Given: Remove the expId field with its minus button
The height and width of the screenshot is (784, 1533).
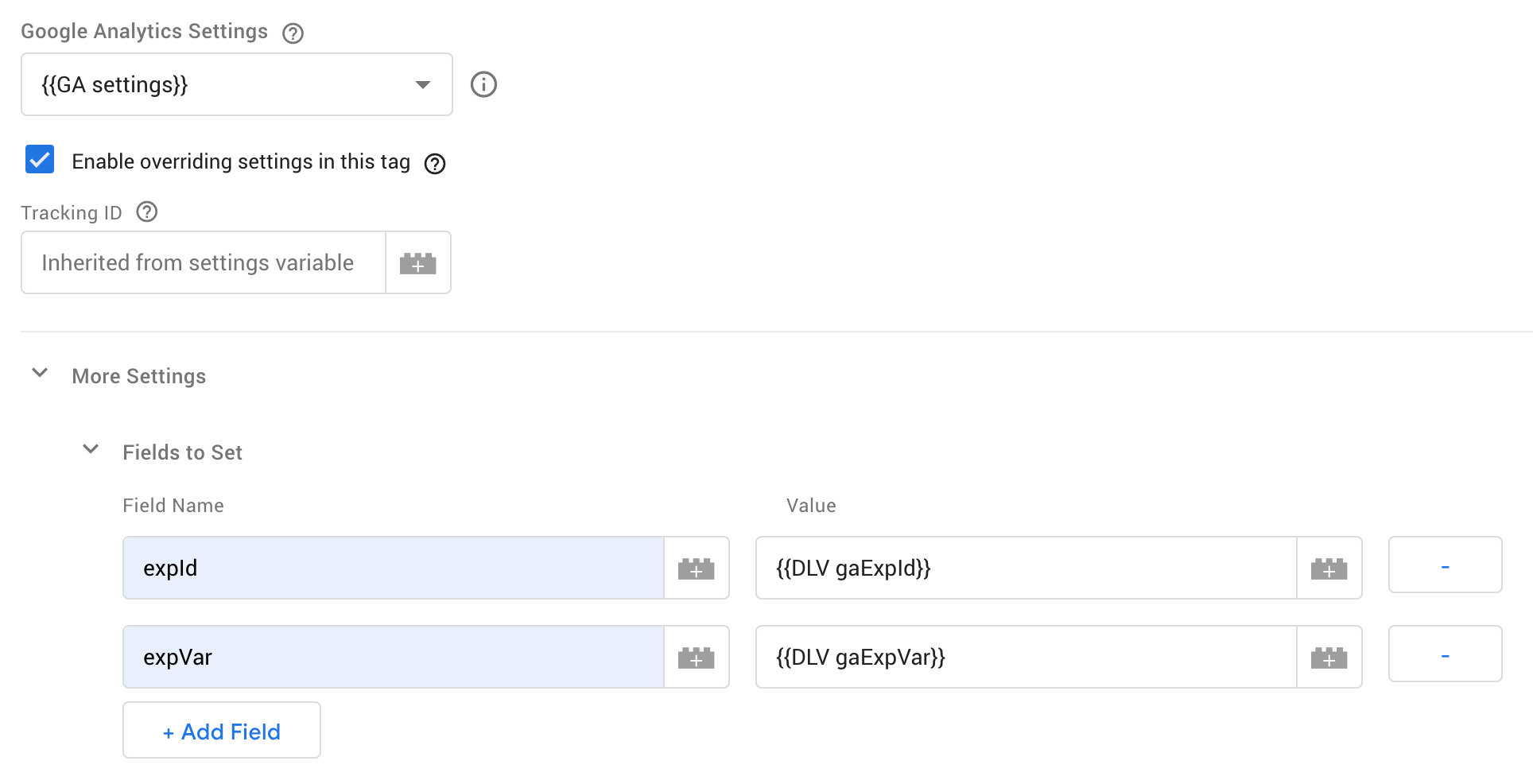Looking at the screenshot, I should pos(1445,565).
